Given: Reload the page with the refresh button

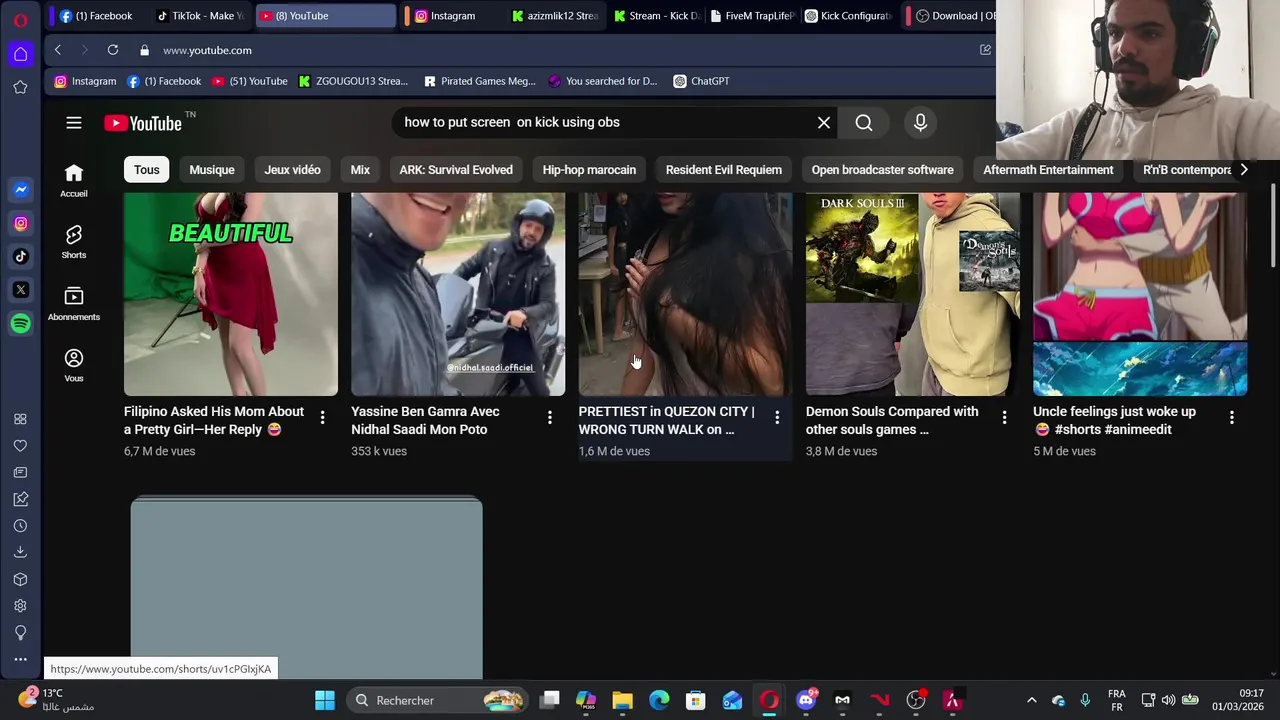Looking at the screenshot, I should (x=113, y=50).
